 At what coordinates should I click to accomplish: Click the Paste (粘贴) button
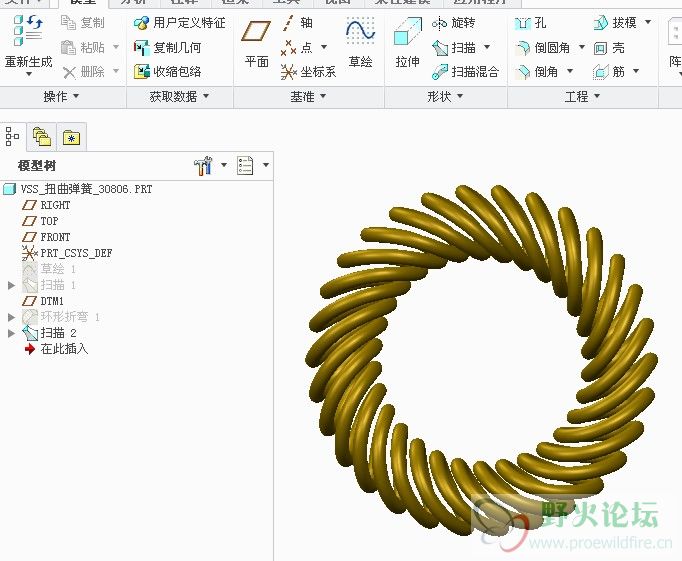83,47
